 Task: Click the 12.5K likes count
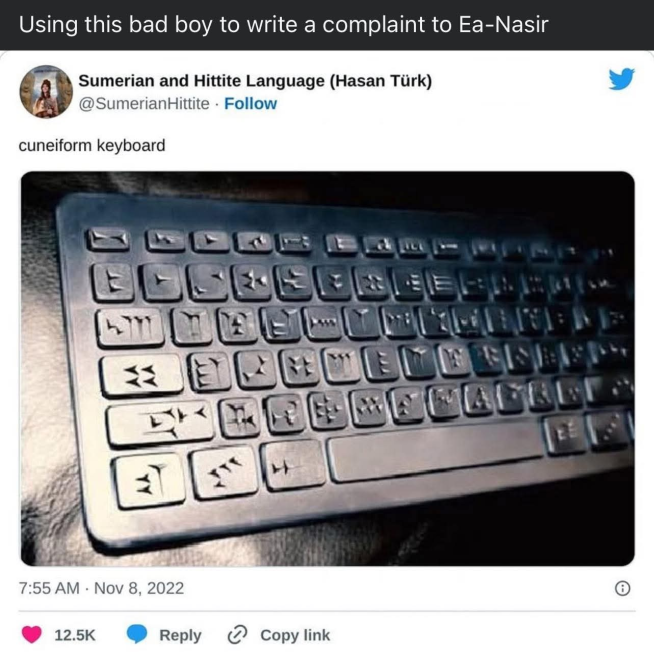(75, 635)
